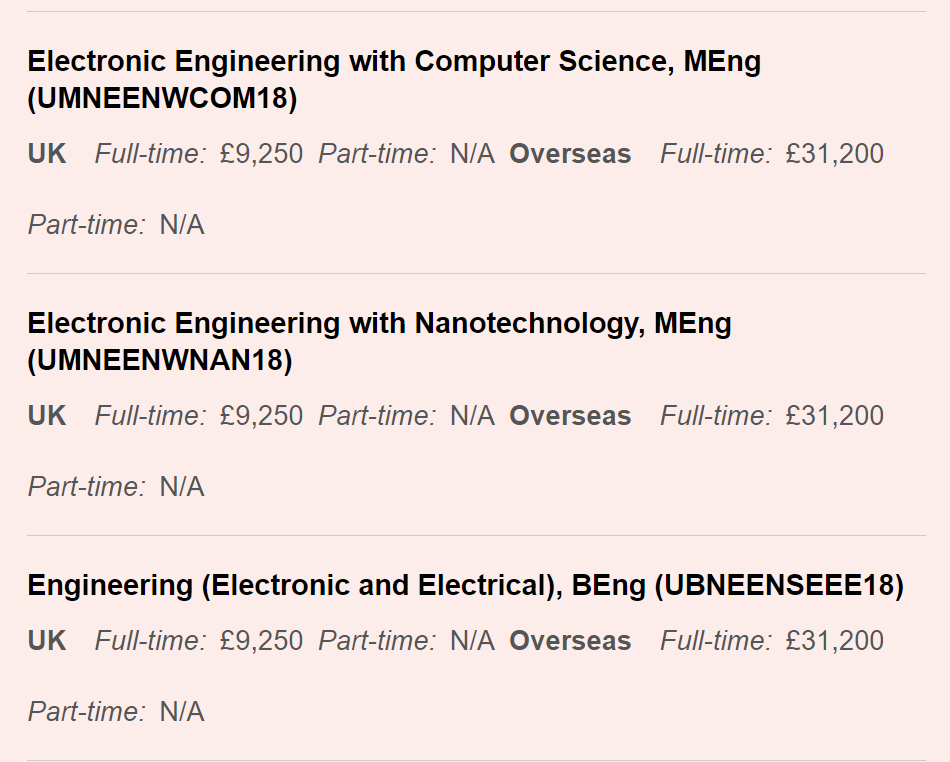Click Overseas full-time £31,200 for Computer Science
The height and width of the screenshot is (762, 950).
(x=834, y=154)
